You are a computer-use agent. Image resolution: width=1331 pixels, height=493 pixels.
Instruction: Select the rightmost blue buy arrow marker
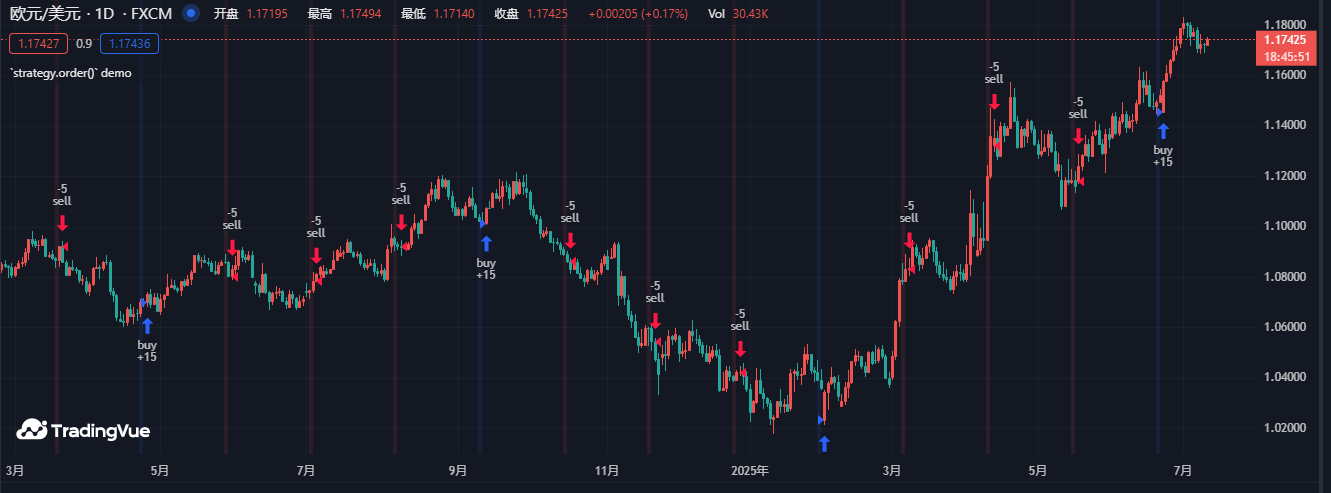click(x=1163, y=130)
